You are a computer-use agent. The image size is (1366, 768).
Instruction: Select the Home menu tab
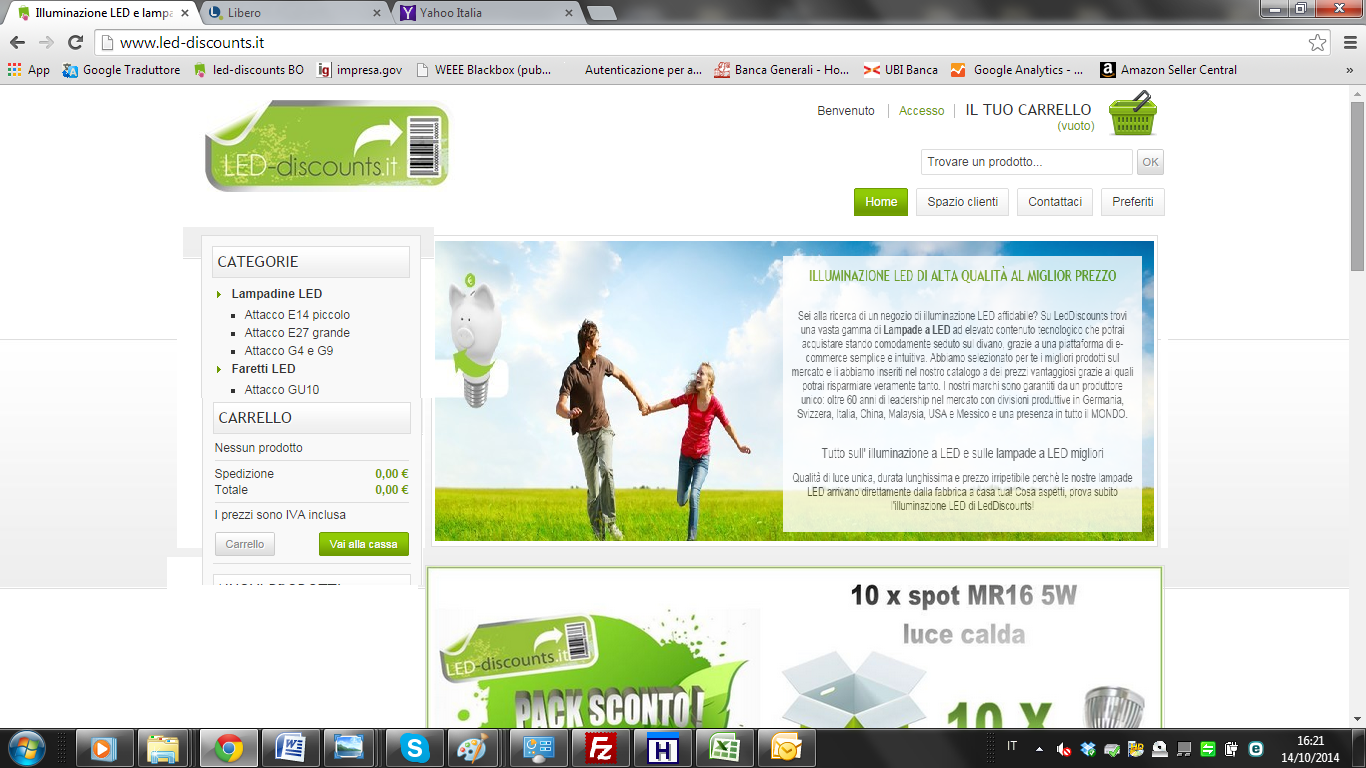click(881, 202)
